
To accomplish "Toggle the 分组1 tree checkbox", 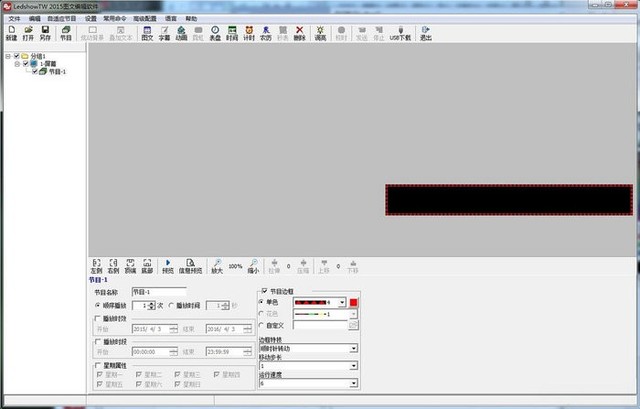I will click(x=17, y=56).
